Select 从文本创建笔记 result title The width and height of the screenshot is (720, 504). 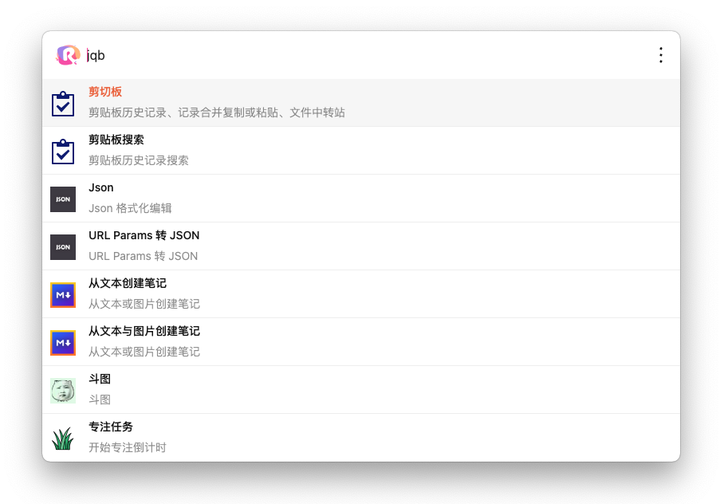127,283
